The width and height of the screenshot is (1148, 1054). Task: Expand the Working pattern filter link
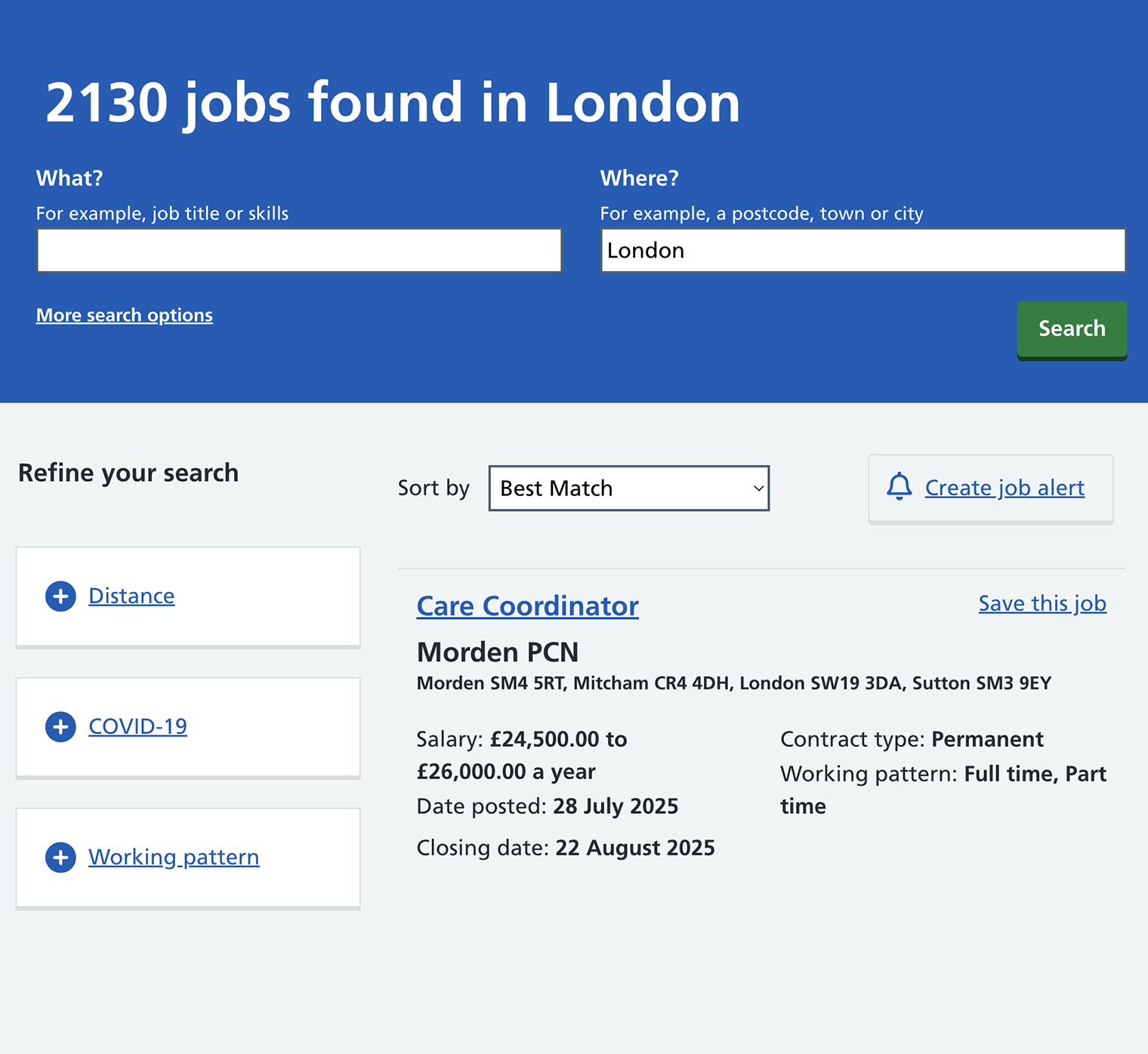click(174, 858)
